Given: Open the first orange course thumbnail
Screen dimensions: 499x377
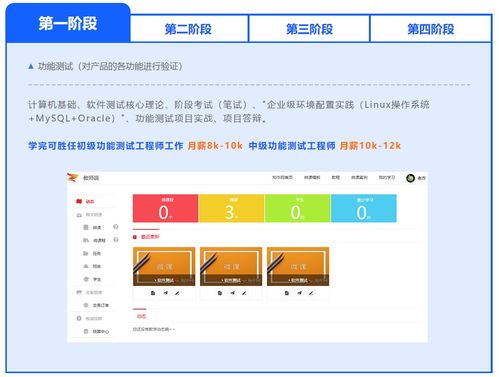Looking at the screenshot, I should [x=164, y=266].
